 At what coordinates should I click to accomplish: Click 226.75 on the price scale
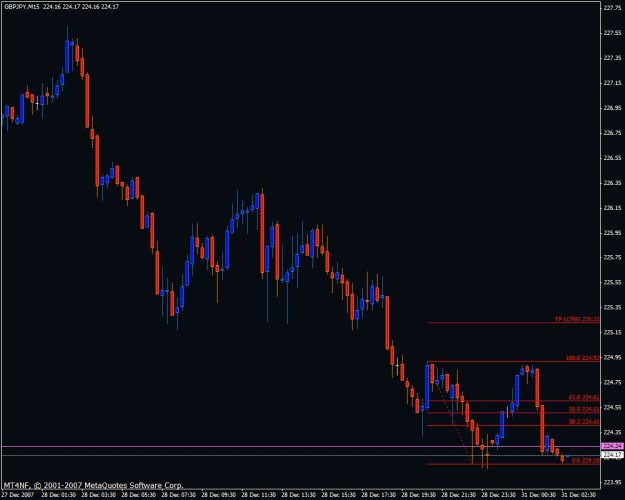(x=613, y=133)
